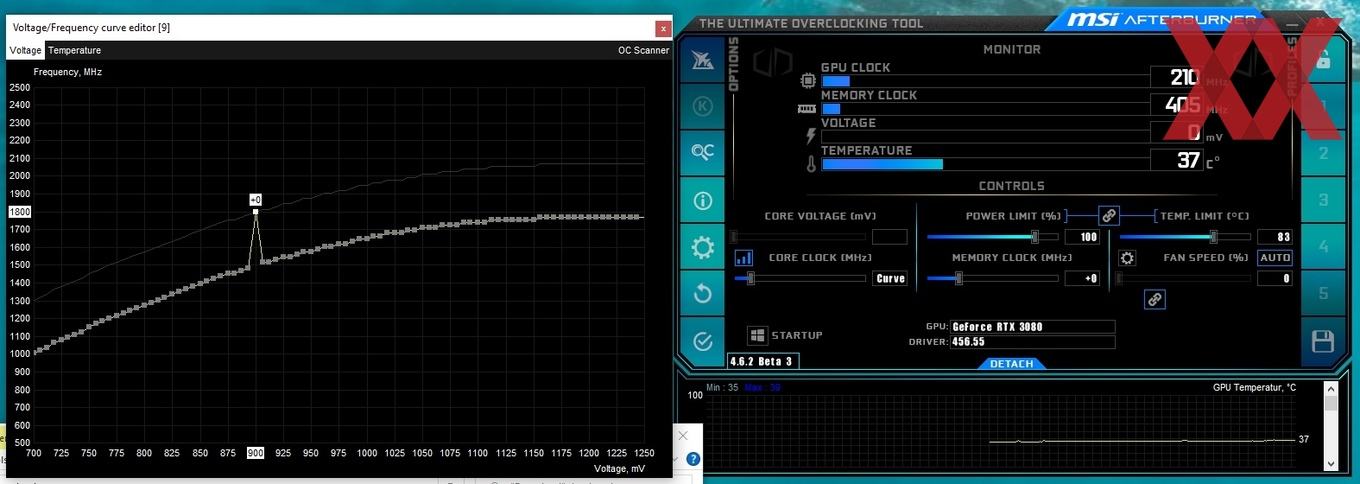Open OC Scanner via the sidebar OC icon
The height and width of the screenshot is (484, 1360).
tap(702, 152)
